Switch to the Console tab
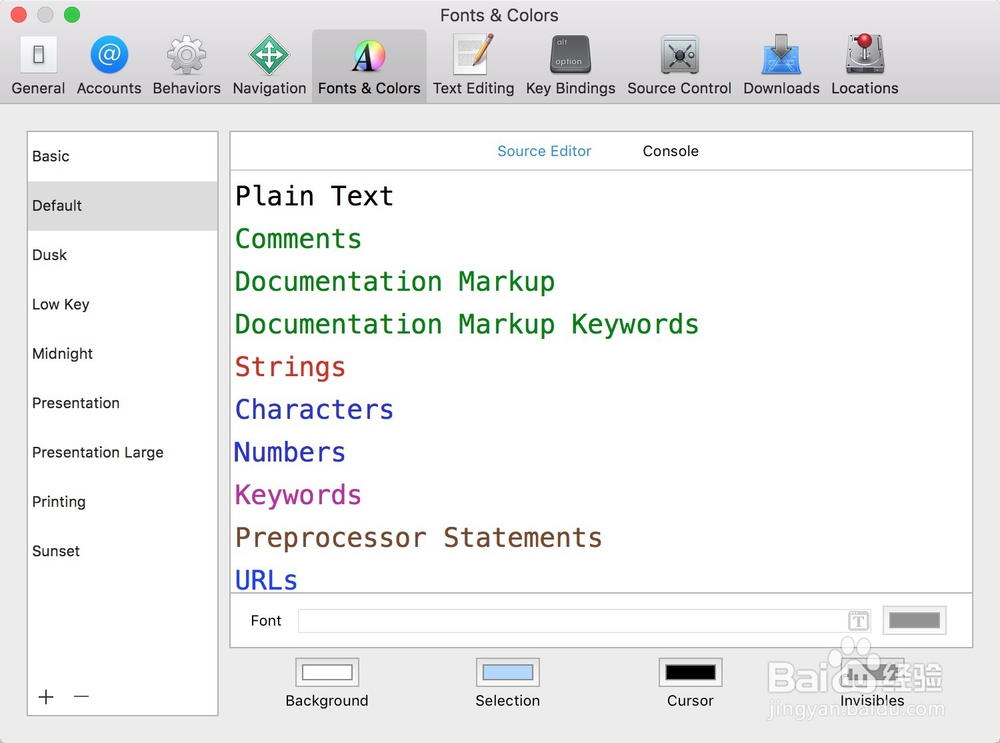The width and height of the screenshot is (1000, 743). click(670, 151)
